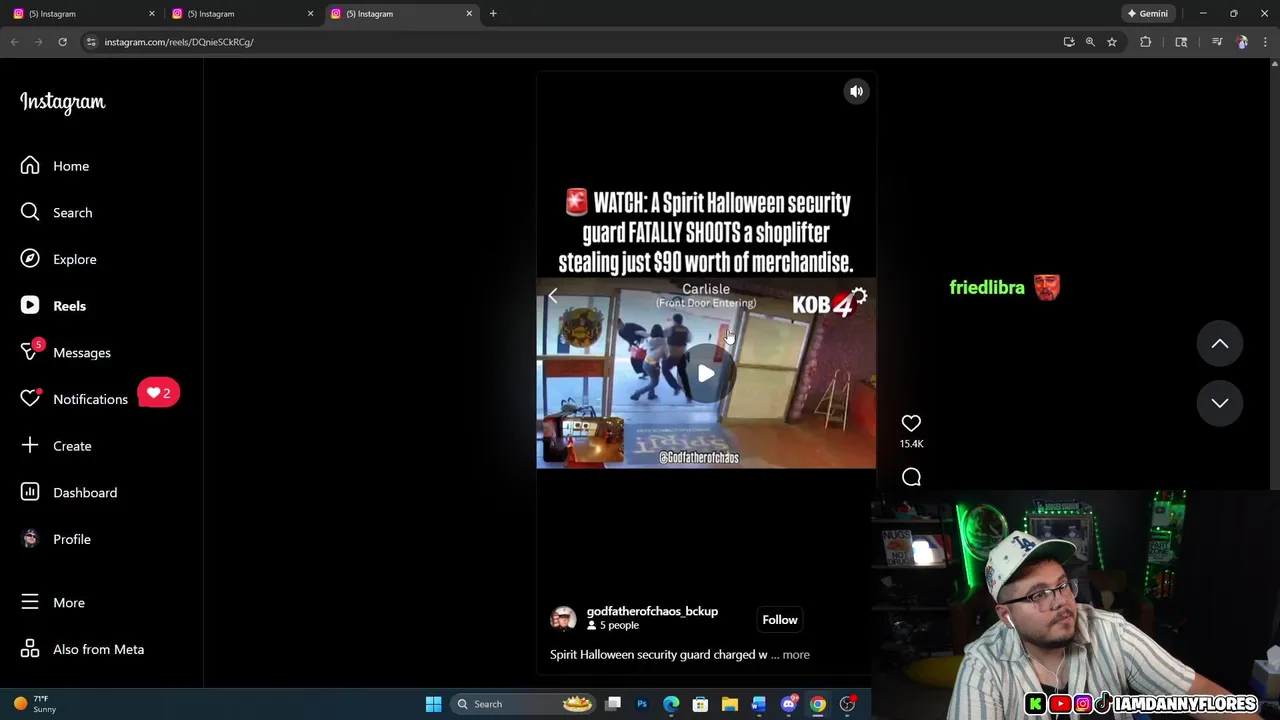The image size is (1280, 720).
Task: Reload the page
Action: (x=62, y=42)
